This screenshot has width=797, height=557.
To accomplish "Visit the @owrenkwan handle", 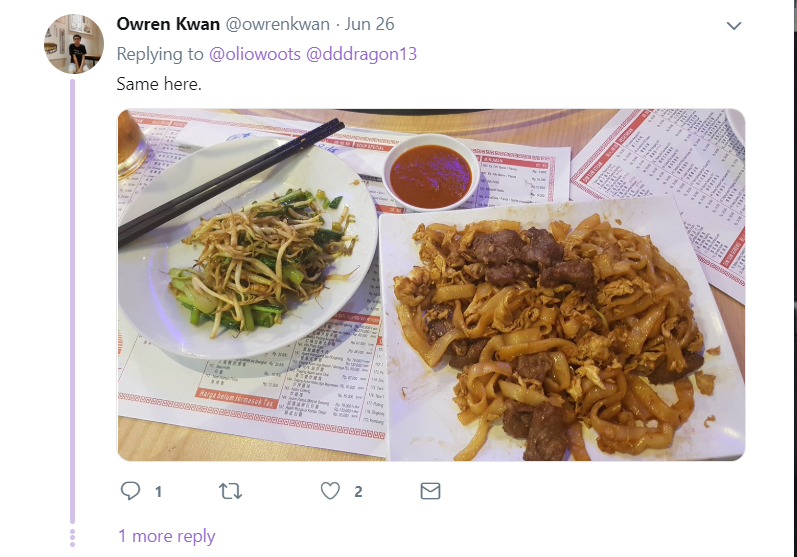I will 278,24.
